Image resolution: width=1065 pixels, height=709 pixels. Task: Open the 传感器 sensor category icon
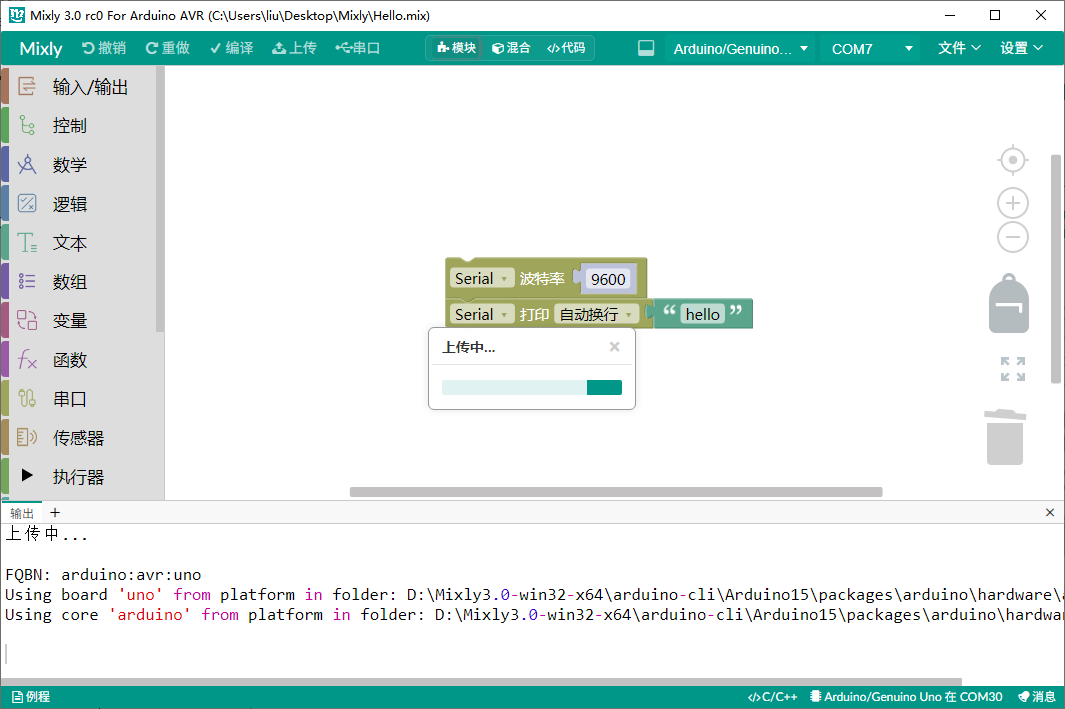(27, 437)
